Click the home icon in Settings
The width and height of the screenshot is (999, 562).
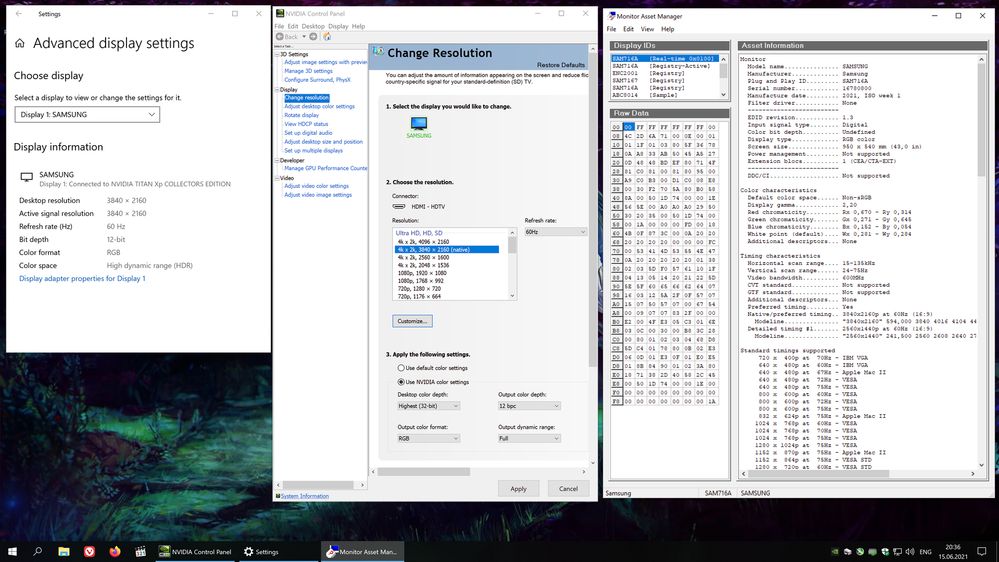coord(20,43)
